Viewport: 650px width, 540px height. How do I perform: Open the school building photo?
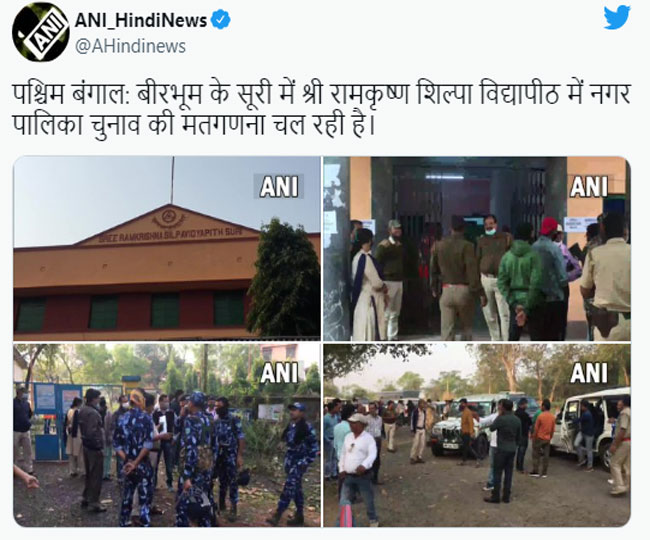pyautogui.click(x=167, y=248)
